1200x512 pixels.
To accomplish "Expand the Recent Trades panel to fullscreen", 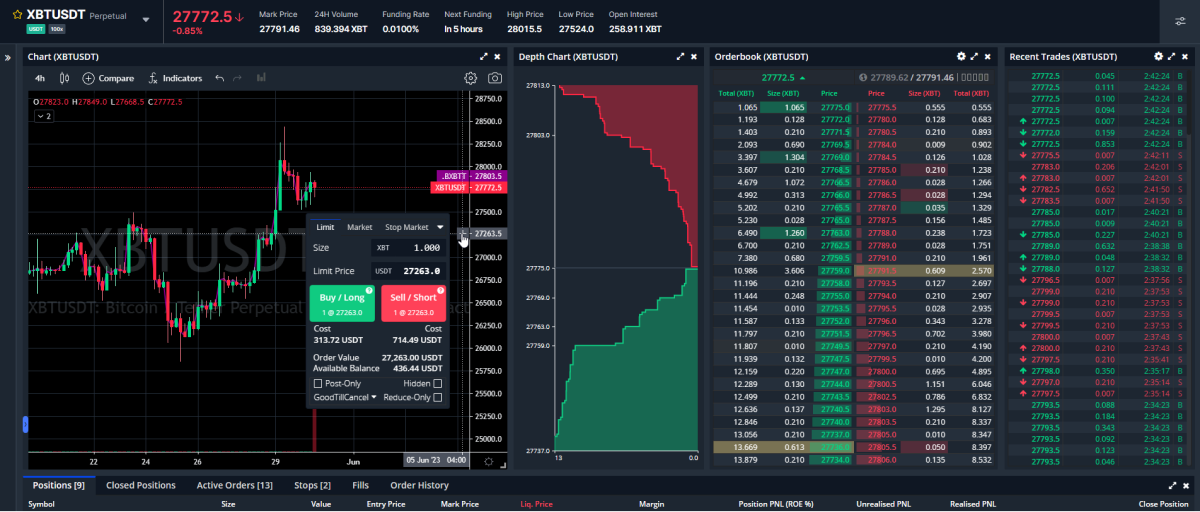I will 1171,57.
